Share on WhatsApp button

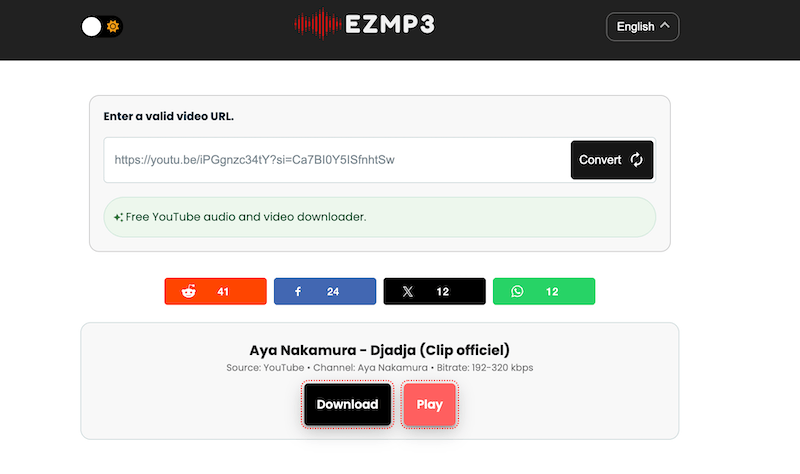click(x=544, y=291)
